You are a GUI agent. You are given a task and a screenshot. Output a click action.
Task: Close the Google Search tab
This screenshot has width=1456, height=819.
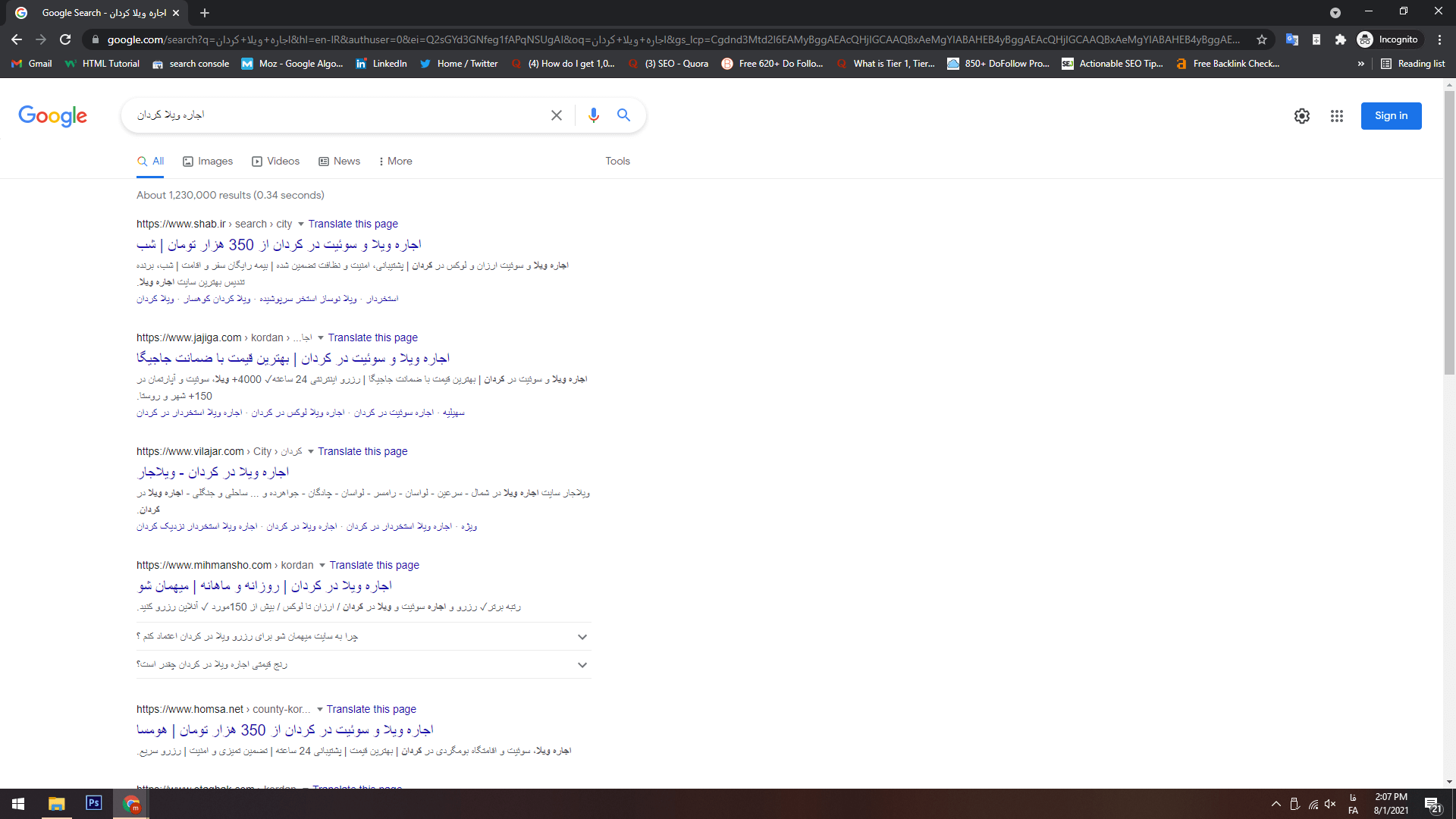176,13
